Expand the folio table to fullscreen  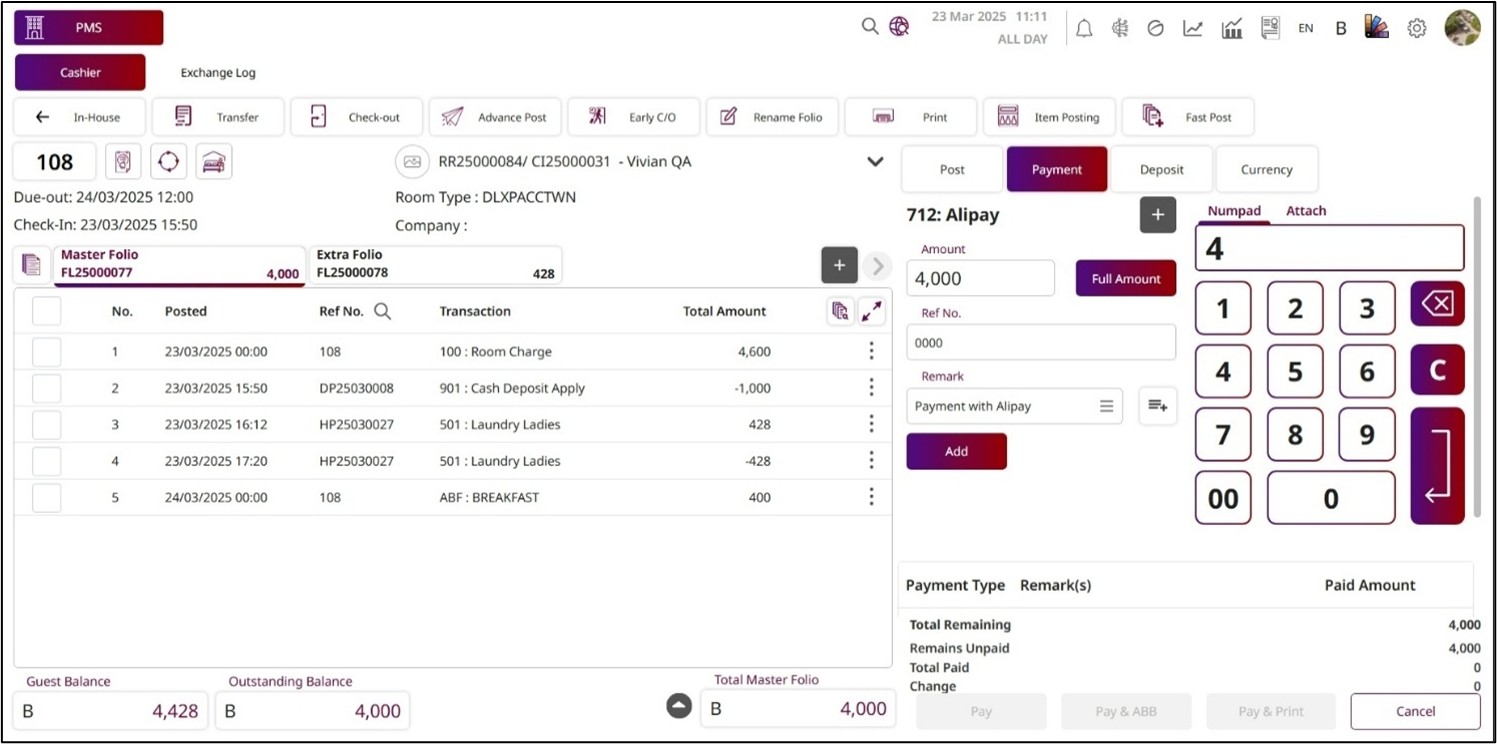pos(872,312)
